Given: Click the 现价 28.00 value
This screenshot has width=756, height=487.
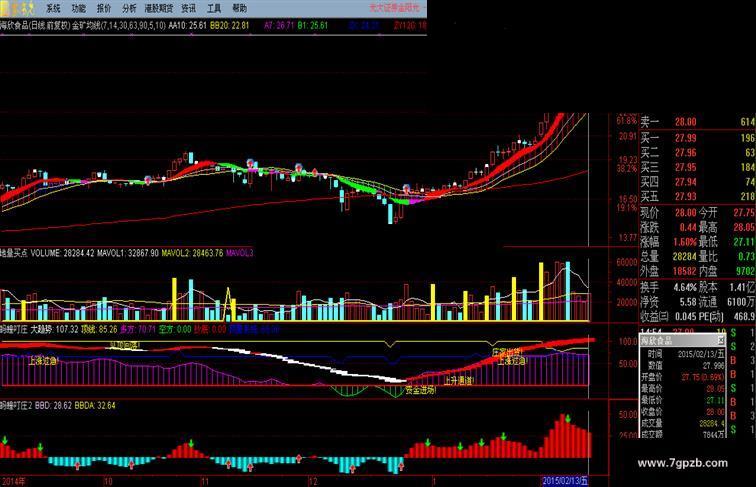Looking at the screenshot, I should point(685,213).
